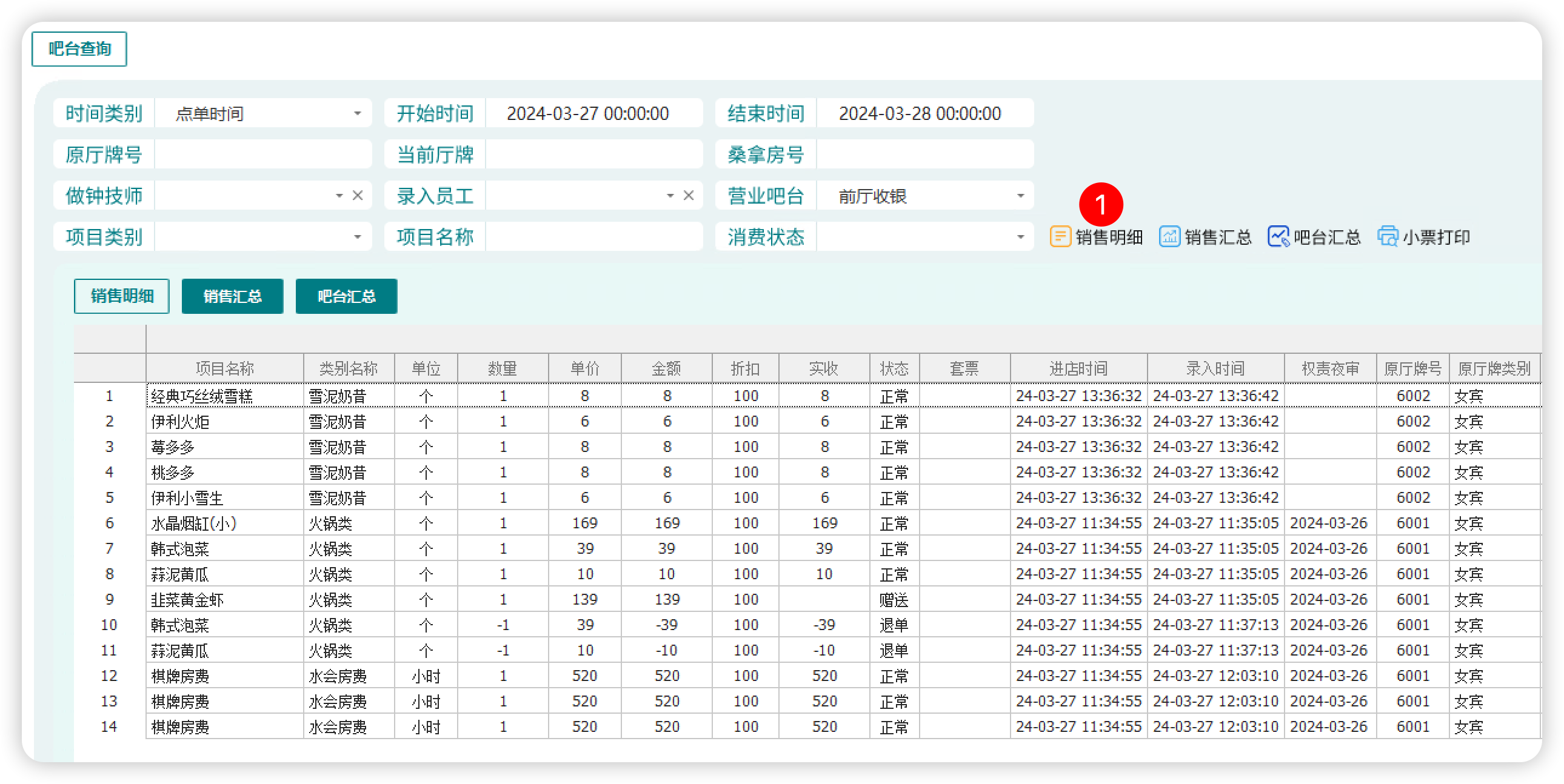Click the 单价 column header
Image resolution: width=1564 pixels, height=784 pixels.
[584, 368]
